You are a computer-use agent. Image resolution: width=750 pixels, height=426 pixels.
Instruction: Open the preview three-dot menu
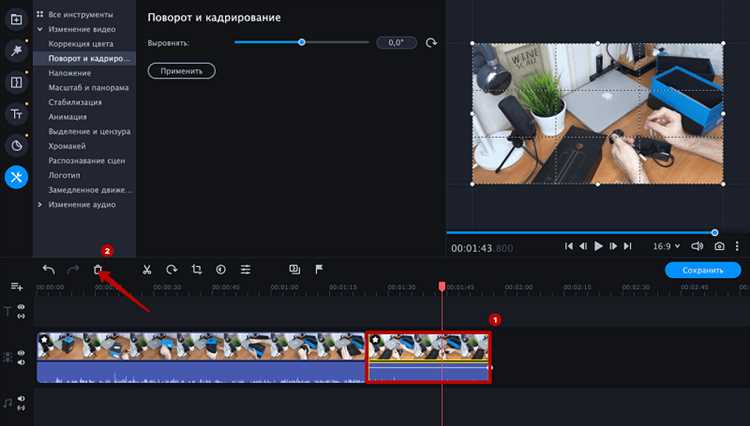tap(737, 246)
